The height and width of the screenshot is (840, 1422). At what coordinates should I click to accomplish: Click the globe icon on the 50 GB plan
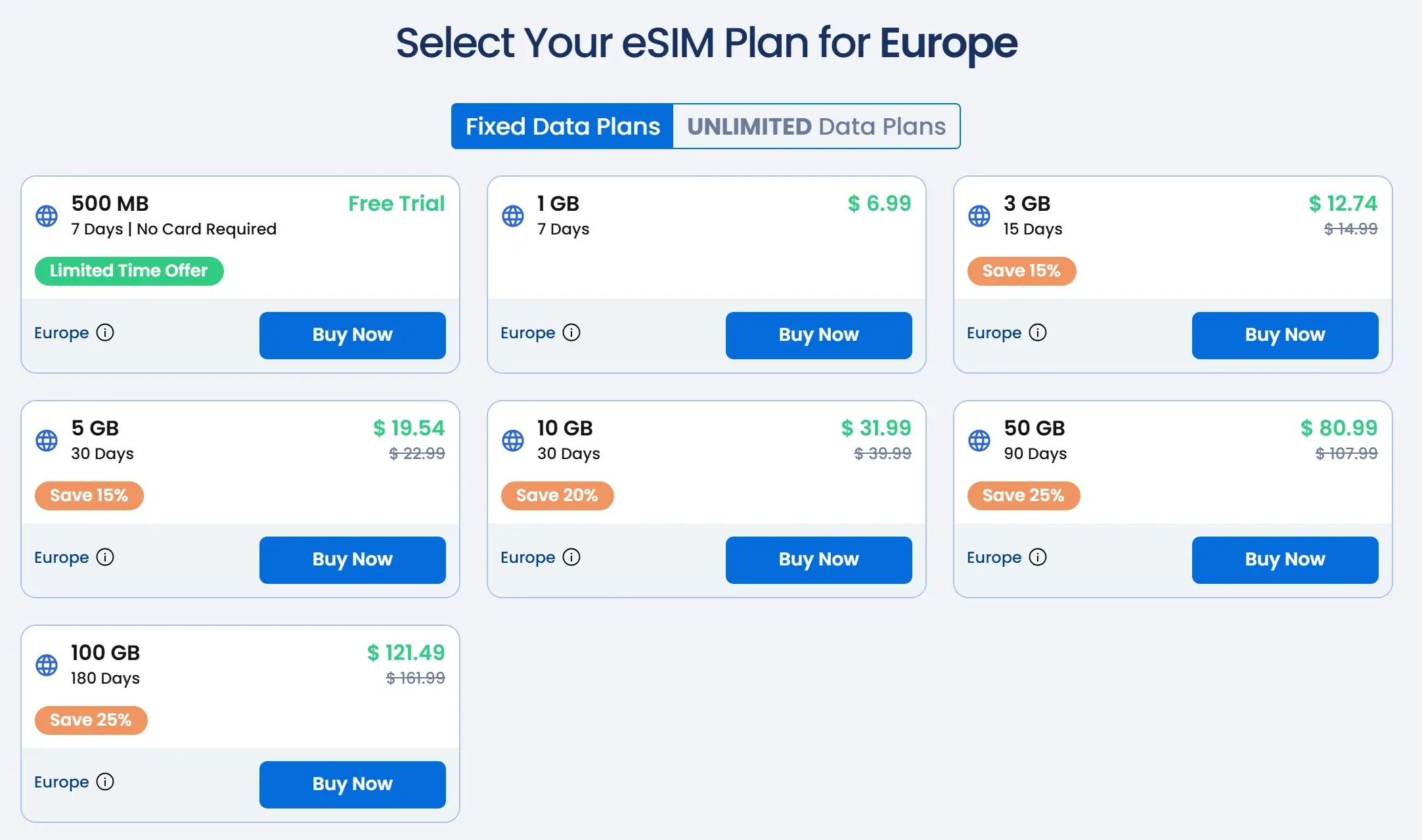click(979, 440)
